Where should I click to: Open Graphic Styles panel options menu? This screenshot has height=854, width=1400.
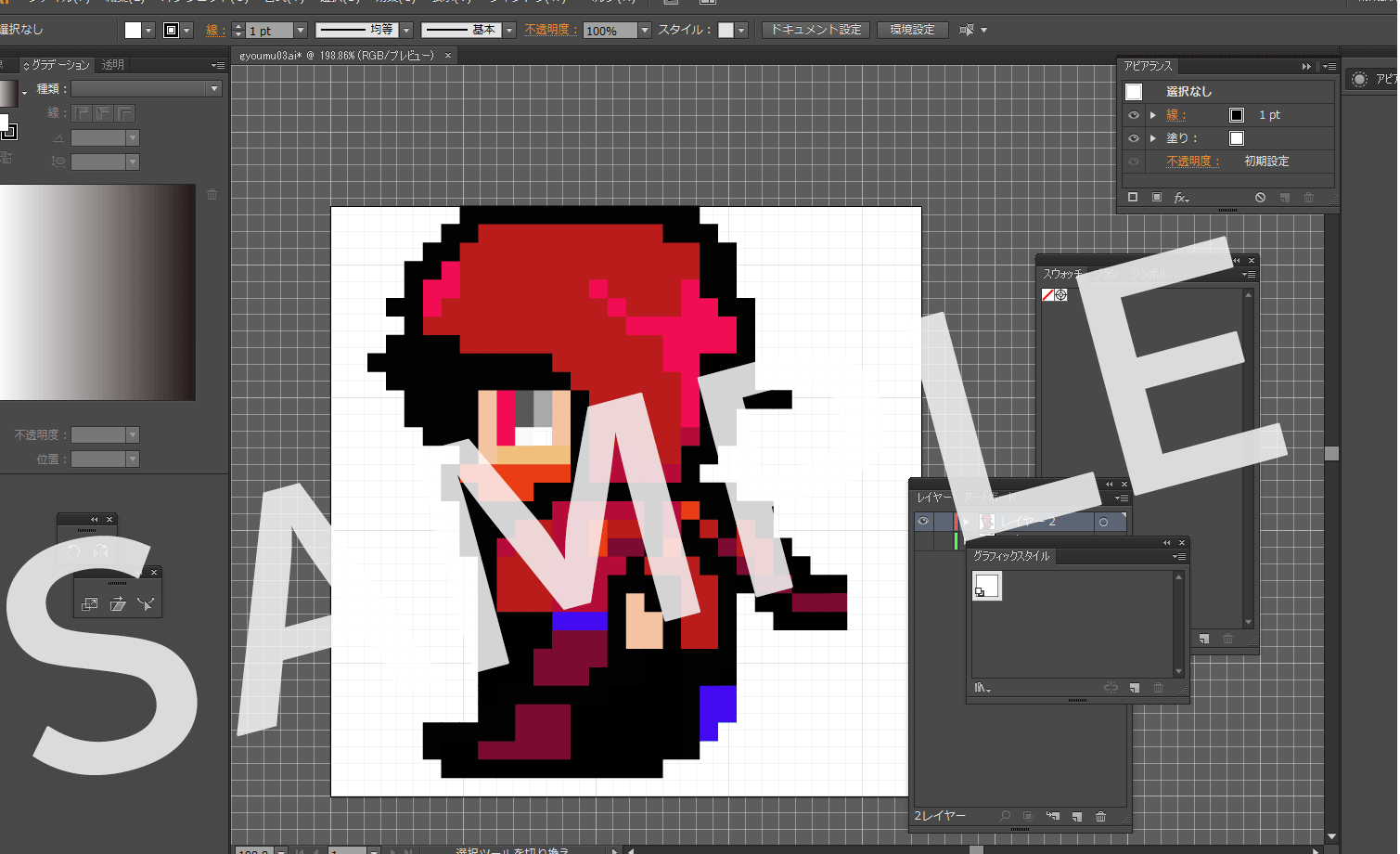click(x=1179, y=557)
